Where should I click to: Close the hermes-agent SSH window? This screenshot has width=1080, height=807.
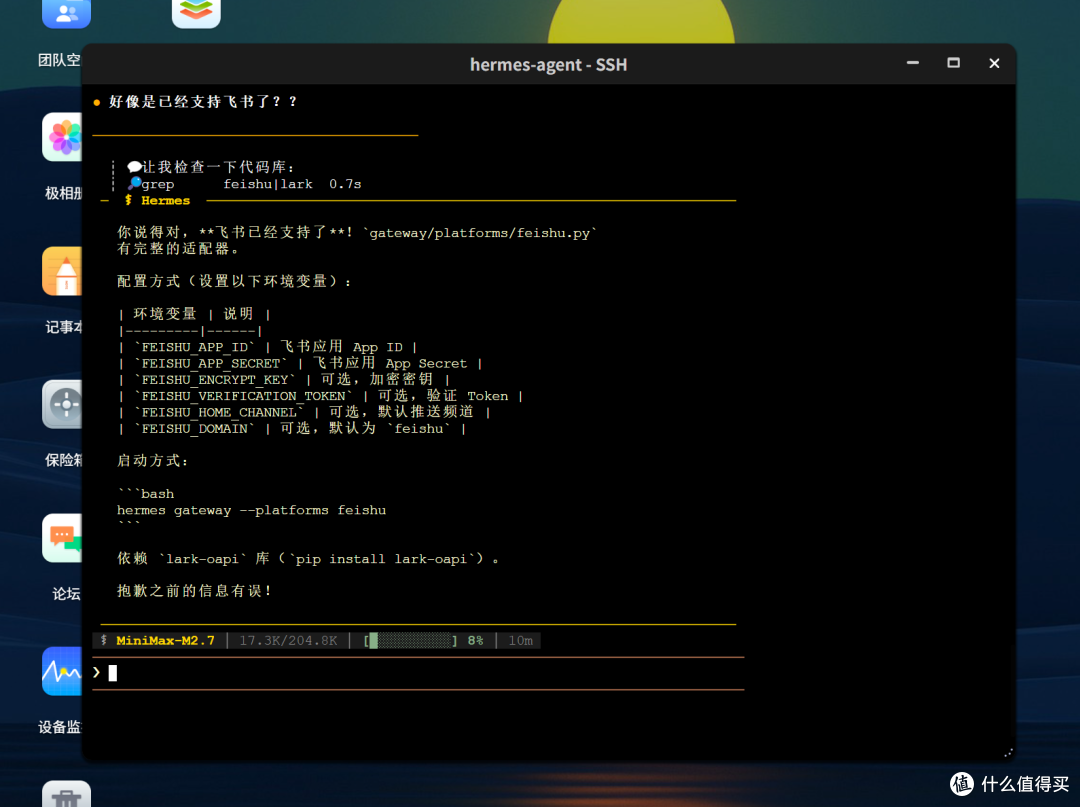tap(994, 63)
